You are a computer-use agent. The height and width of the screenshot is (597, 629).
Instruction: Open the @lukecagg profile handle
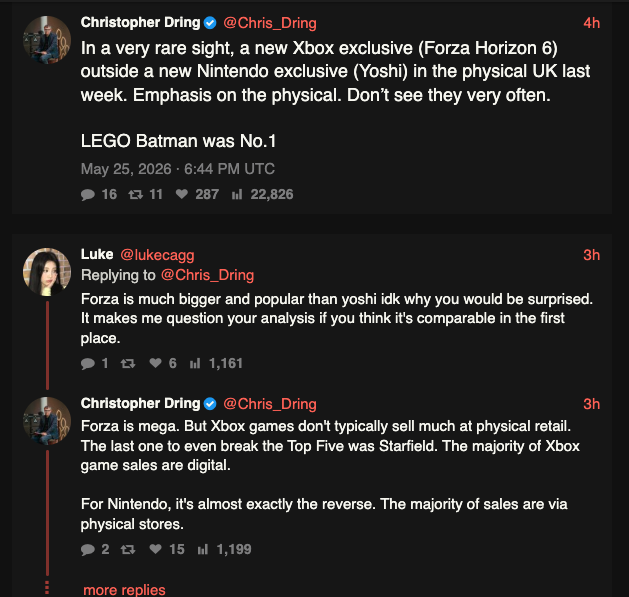pos(157,255)
